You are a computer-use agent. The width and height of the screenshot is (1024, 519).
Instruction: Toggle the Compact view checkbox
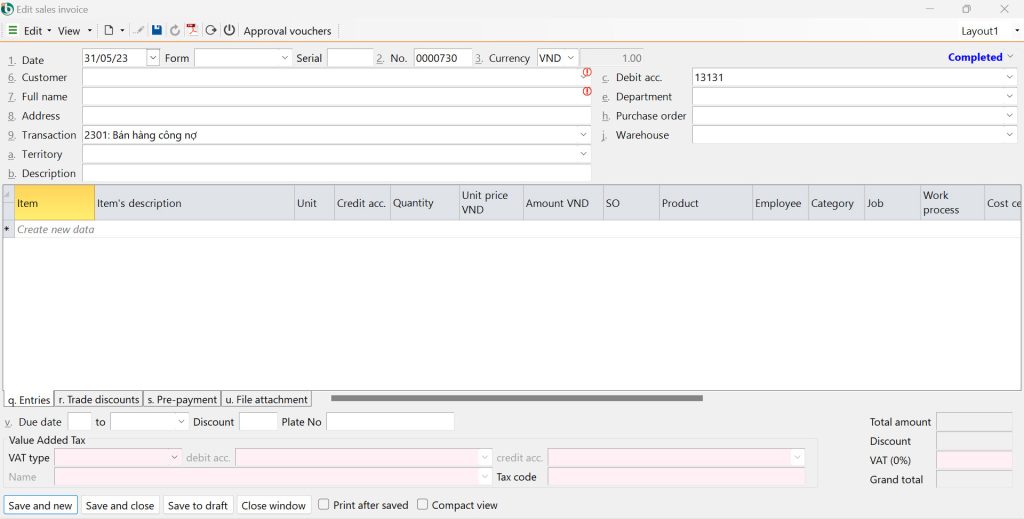[x=423, y=505]
